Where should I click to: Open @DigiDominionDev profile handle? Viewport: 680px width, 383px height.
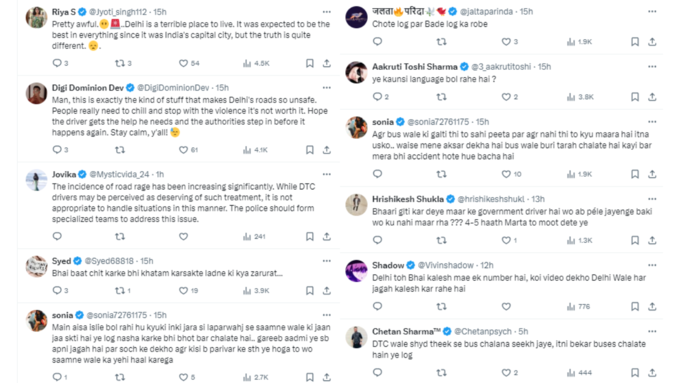(x=173, y=88)
